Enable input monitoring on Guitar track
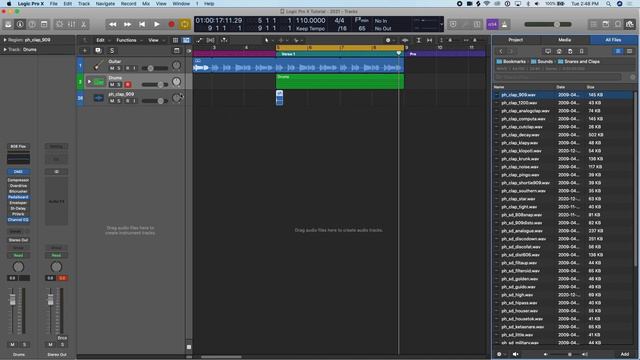640x360 pixels. tap(134, 68)
